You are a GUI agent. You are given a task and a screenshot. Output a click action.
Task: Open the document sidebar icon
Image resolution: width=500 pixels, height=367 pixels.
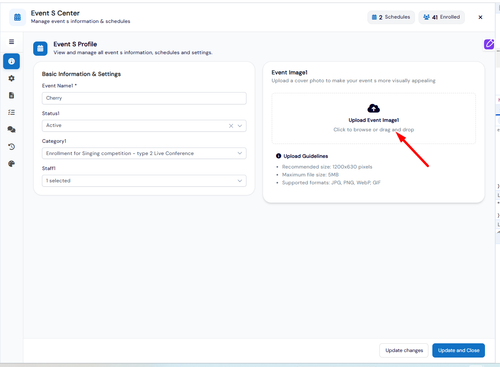[x=11, y=95]
